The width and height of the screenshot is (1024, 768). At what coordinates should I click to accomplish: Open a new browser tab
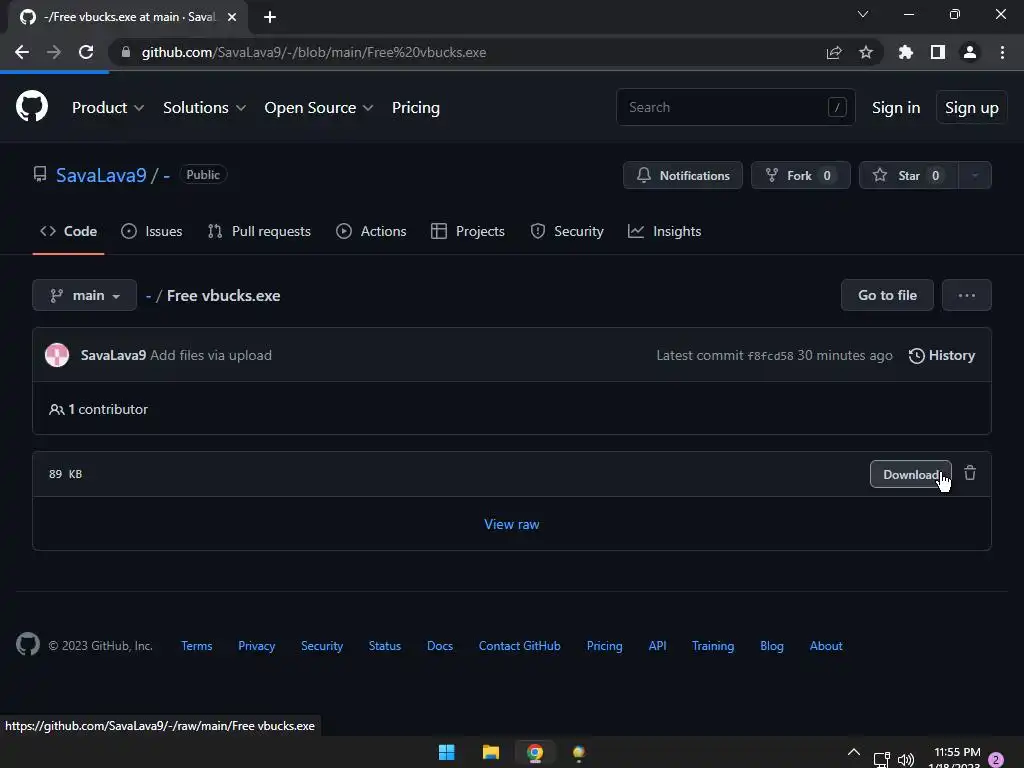(x=270, y=17)
